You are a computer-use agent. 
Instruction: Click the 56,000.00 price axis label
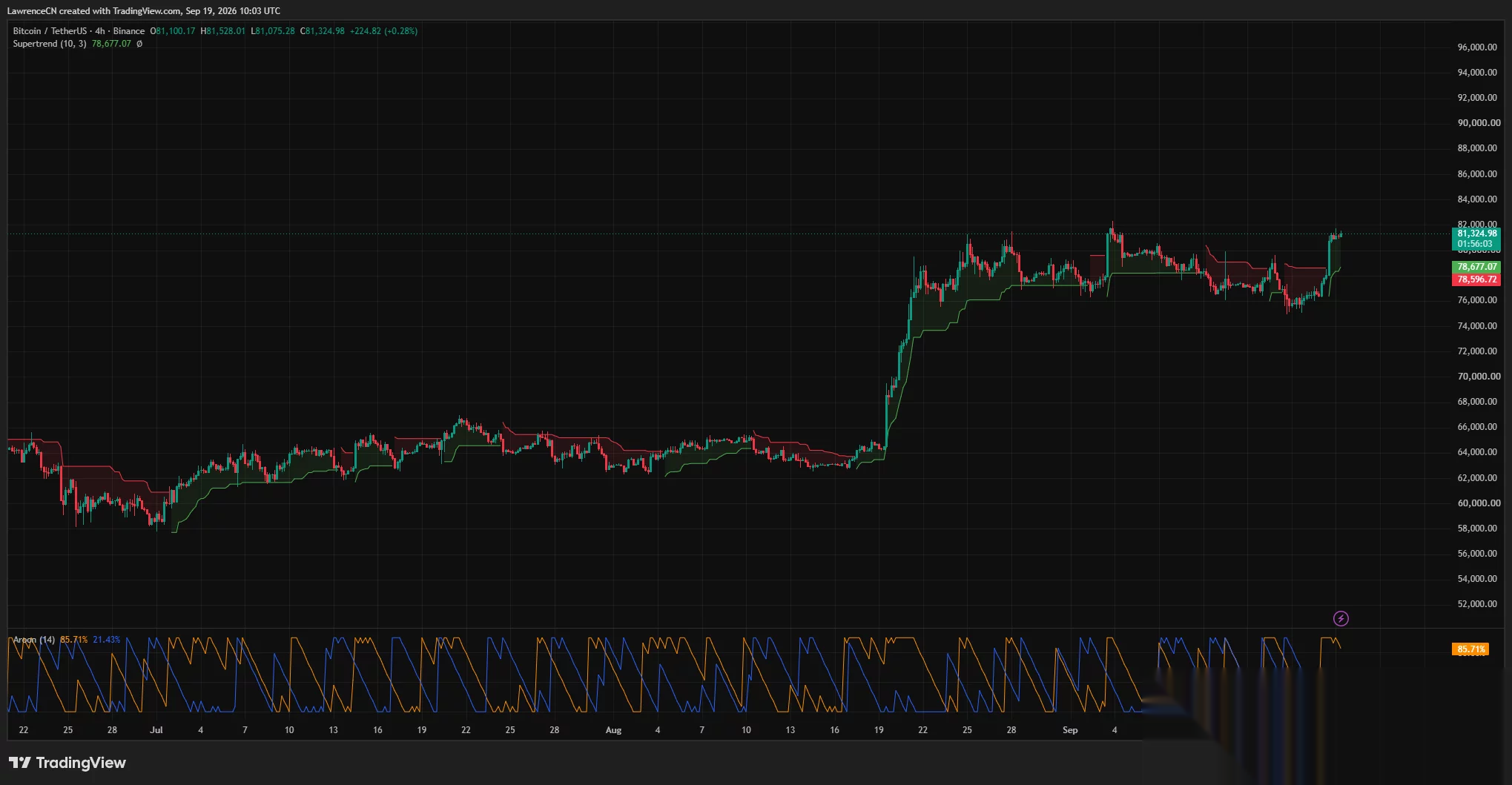click(x=1479, y=553)
